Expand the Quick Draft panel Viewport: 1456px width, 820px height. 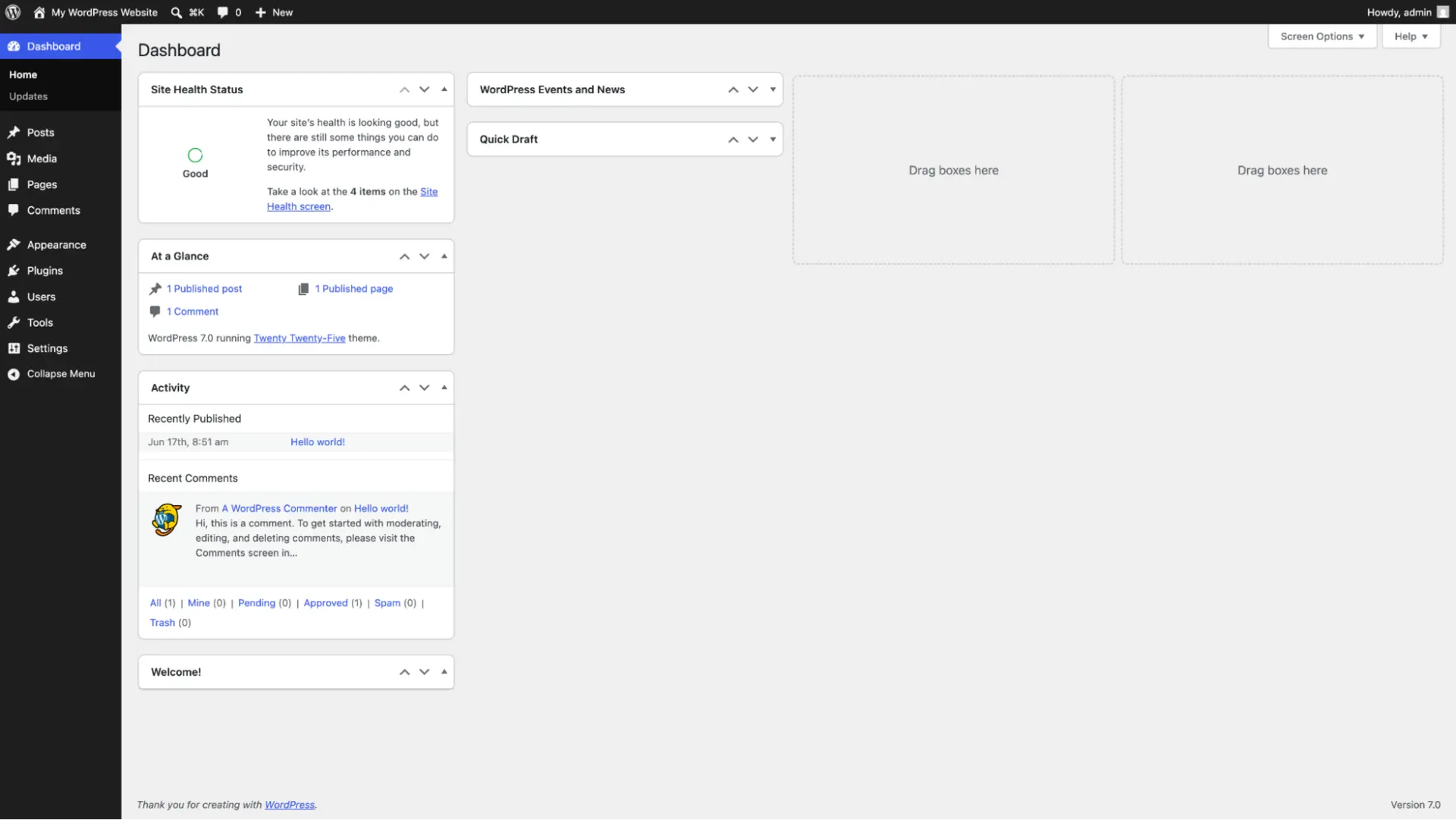click(773, 140)
